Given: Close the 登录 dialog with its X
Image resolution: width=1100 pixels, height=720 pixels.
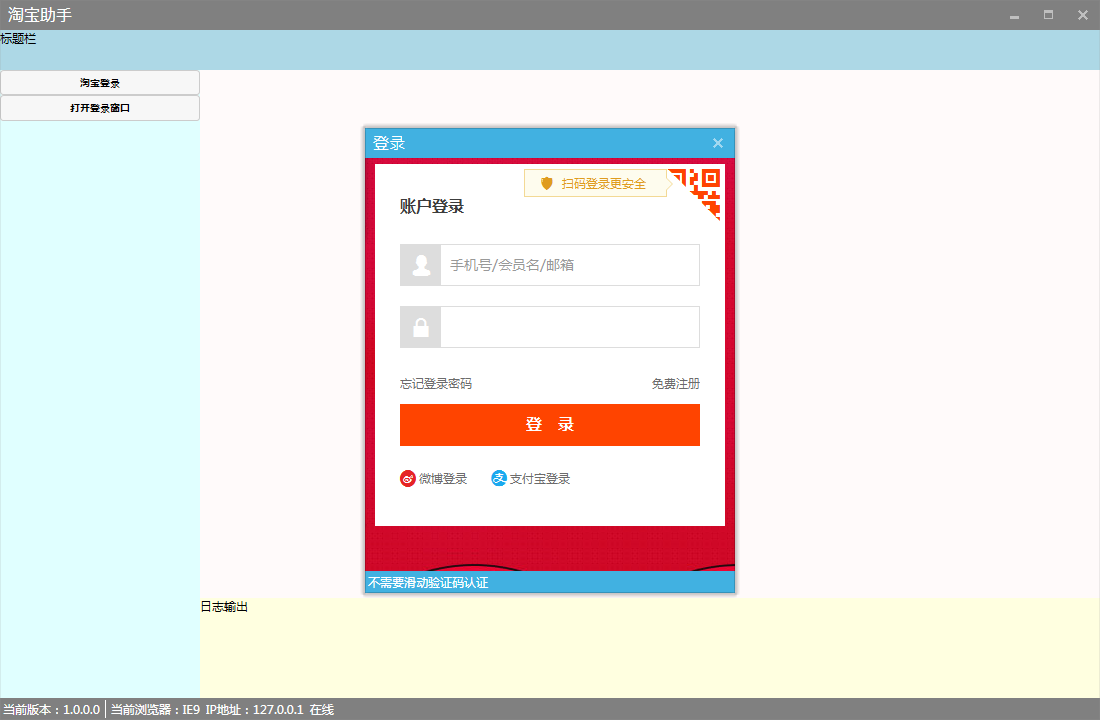Looking at the screenshot, I should point(718,143).
